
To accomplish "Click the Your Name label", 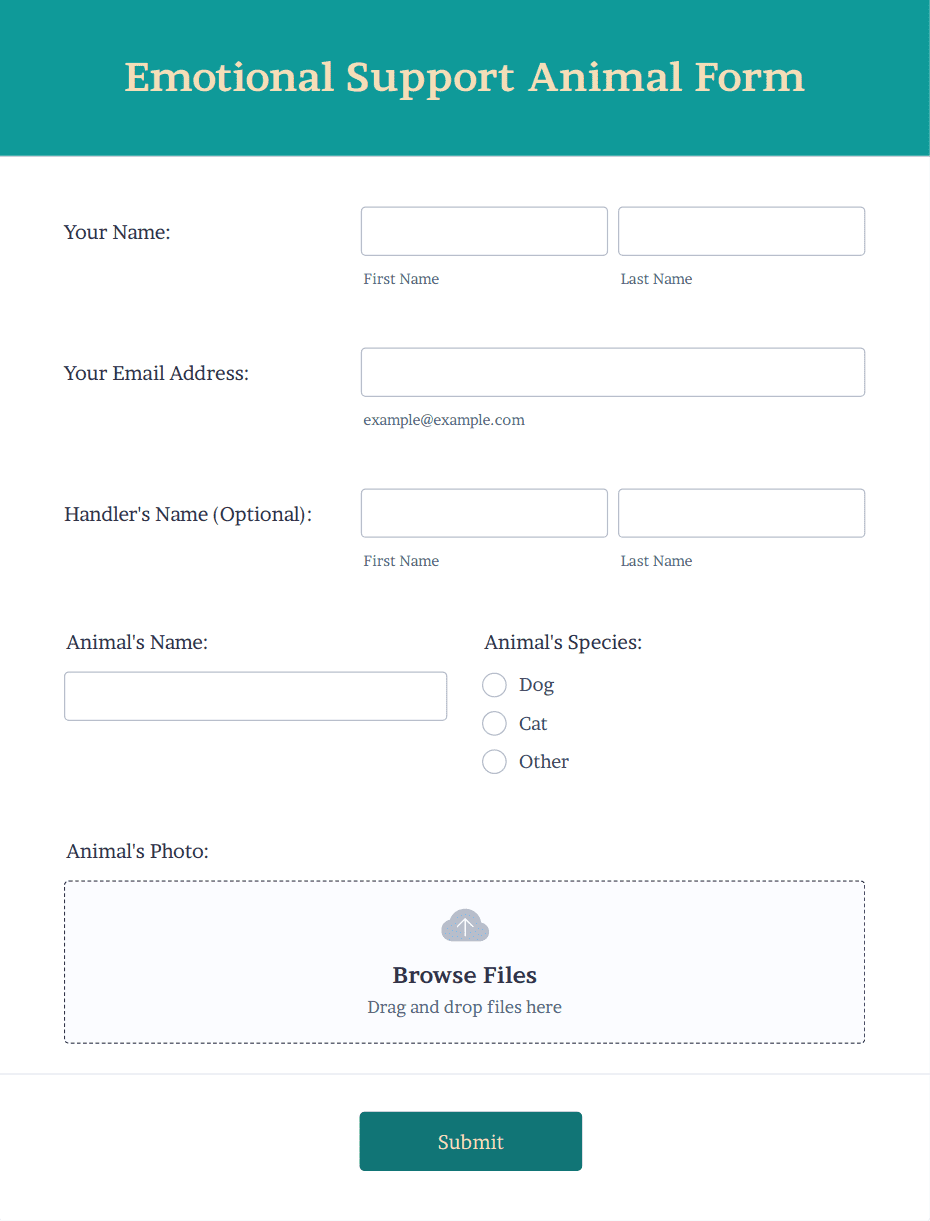I will [x=116, y=231].
